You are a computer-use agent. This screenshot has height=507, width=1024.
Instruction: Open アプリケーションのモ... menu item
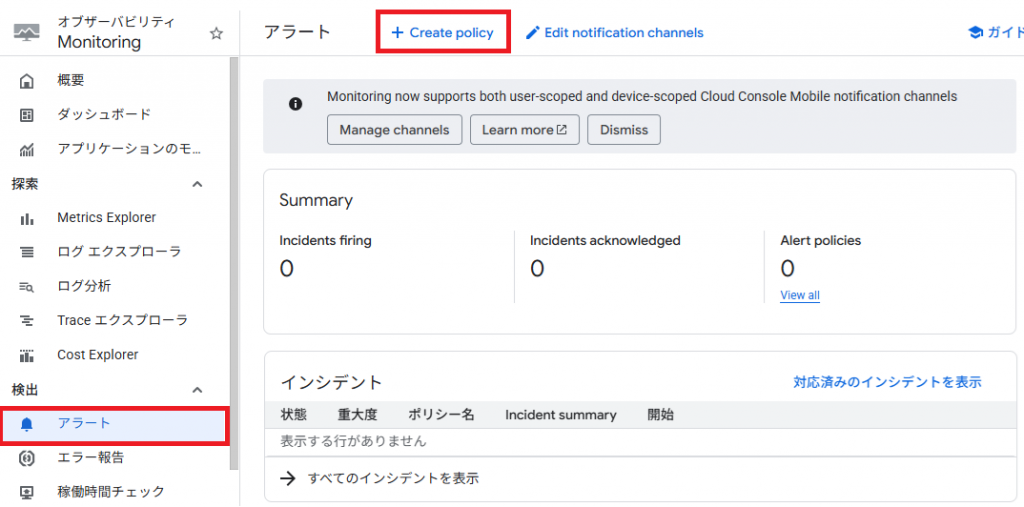pyautogui.click(x=129, y=149)
